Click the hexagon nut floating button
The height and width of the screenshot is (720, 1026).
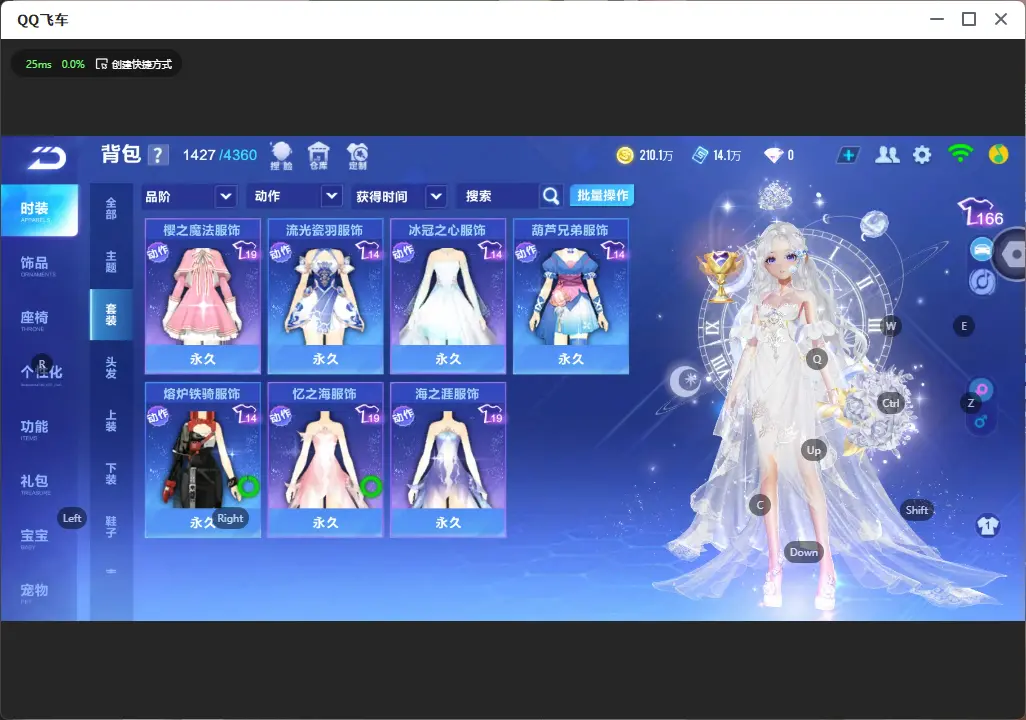point(1013,255)
